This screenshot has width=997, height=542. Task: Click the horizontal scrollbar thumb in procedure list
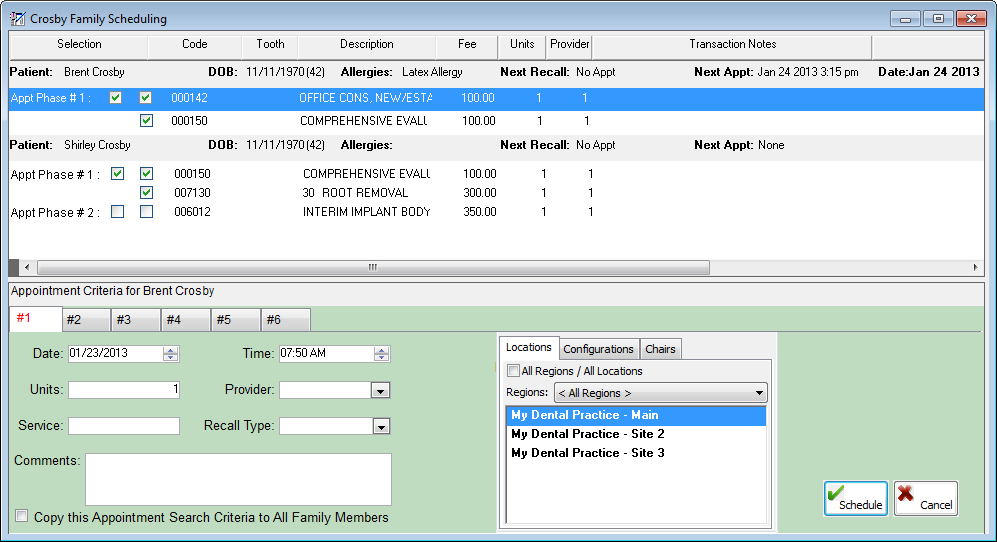(373, 267)
